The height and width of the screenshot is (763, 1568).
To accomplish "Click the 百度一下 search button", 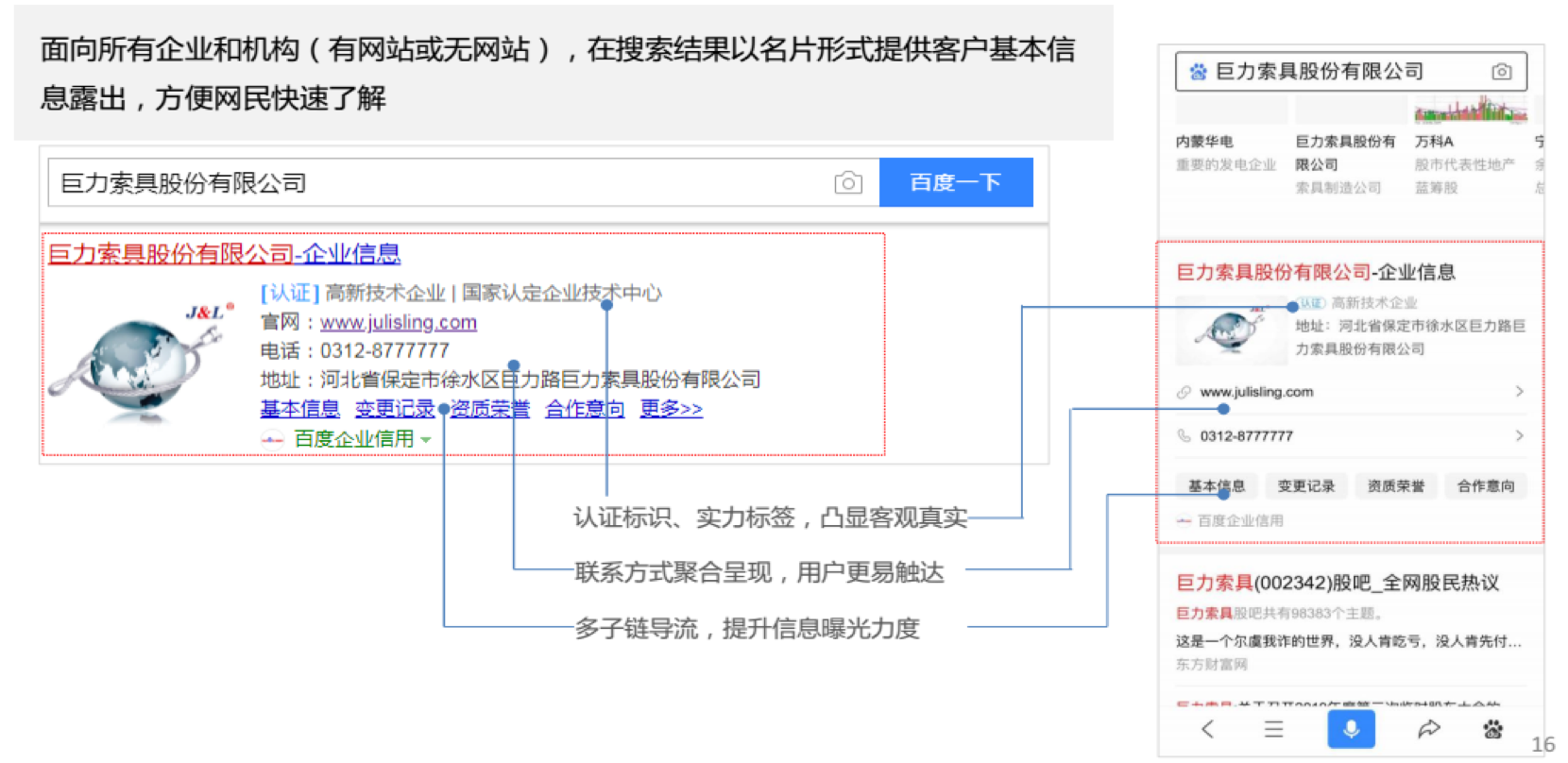I will [956, 182].
